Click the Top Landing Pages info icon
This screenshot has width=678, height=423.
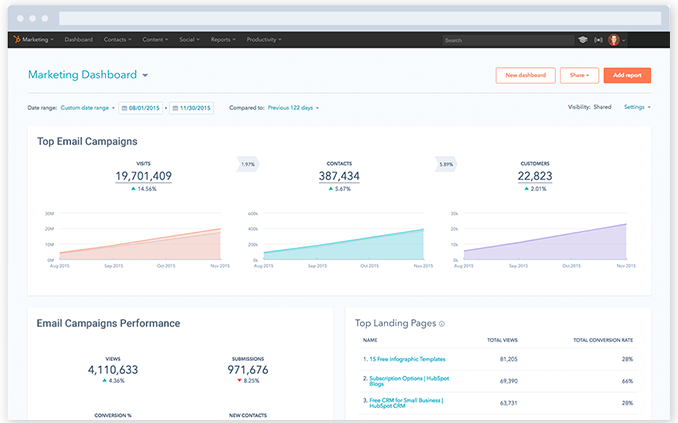pyautogui.click(x=441, y=324)
